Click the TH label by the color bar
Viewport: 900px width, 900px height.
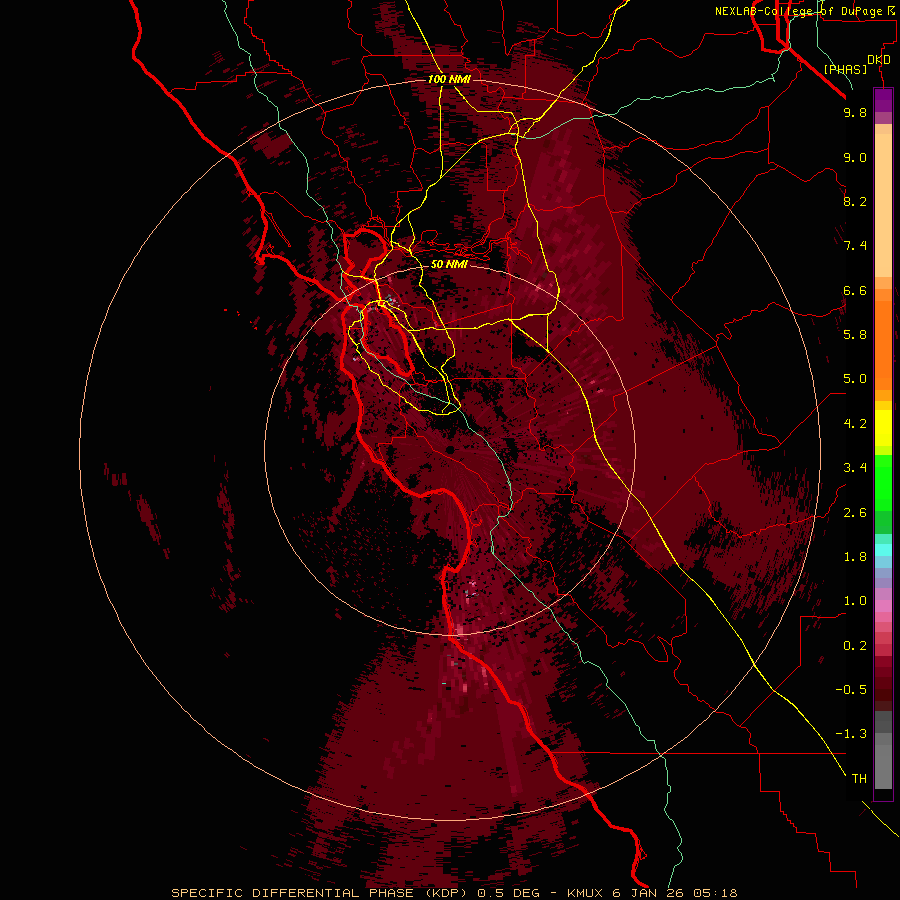pos(859,779)
